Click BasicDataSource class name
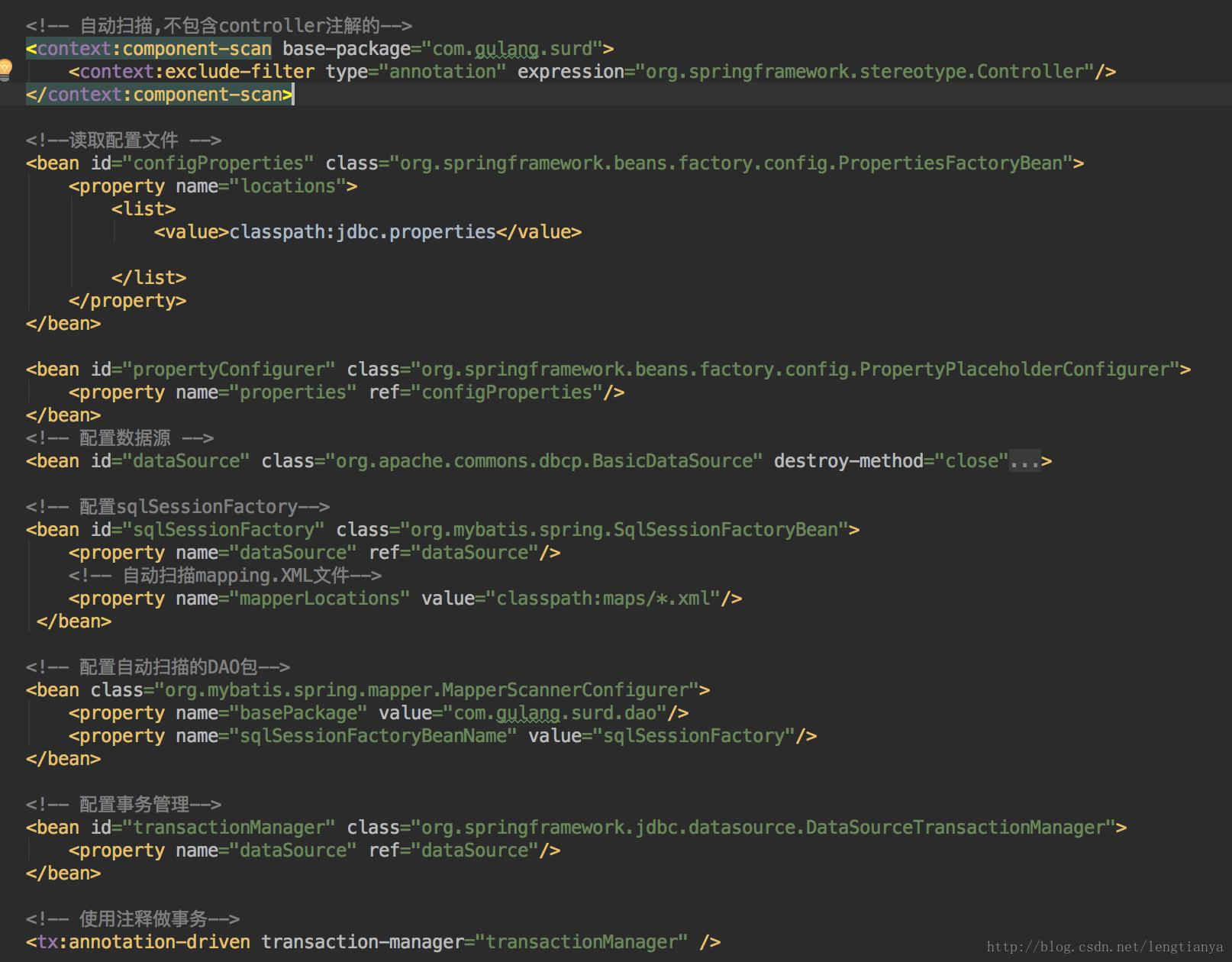This screenshot has width=1232, height=962. (x=672, y=461)
